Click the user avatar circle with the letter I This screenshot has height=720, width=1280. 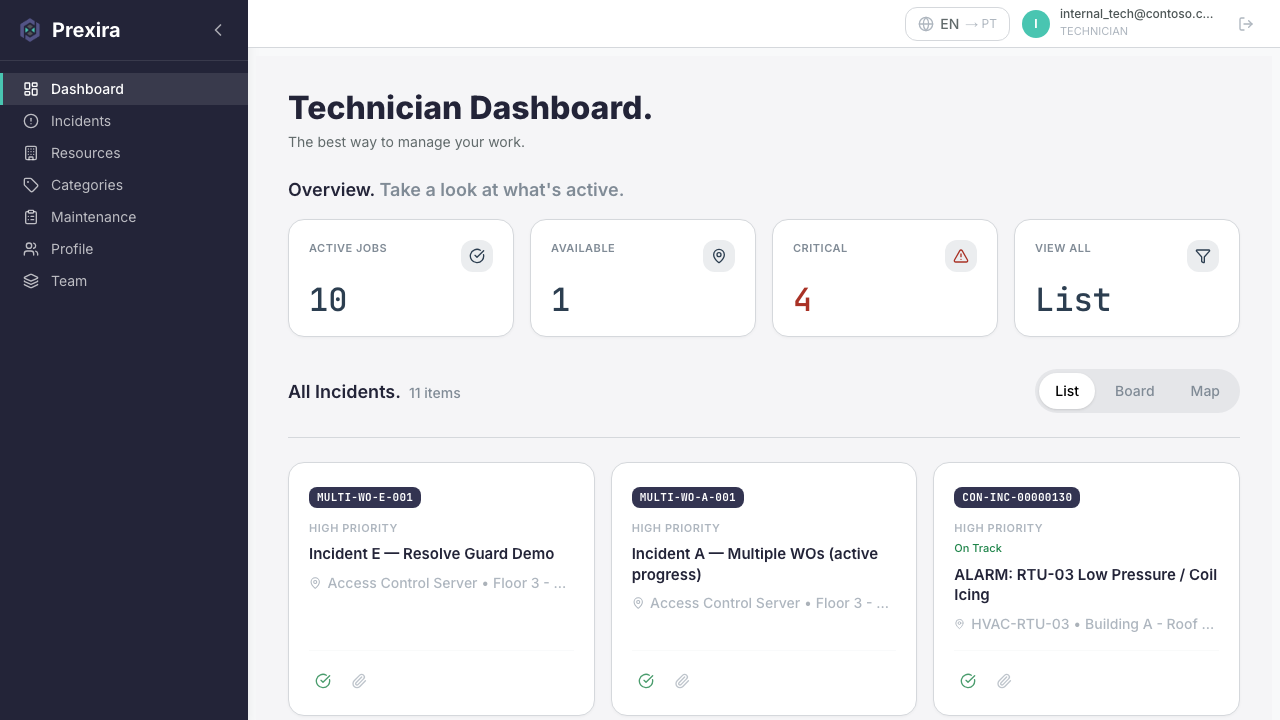pyautogui.click(x=1036, y=24)
